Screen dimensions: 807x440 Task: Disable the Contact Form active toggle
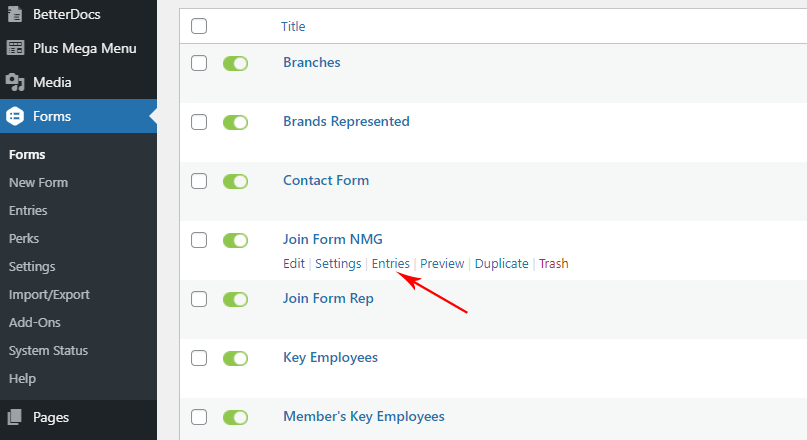[236, 181]
